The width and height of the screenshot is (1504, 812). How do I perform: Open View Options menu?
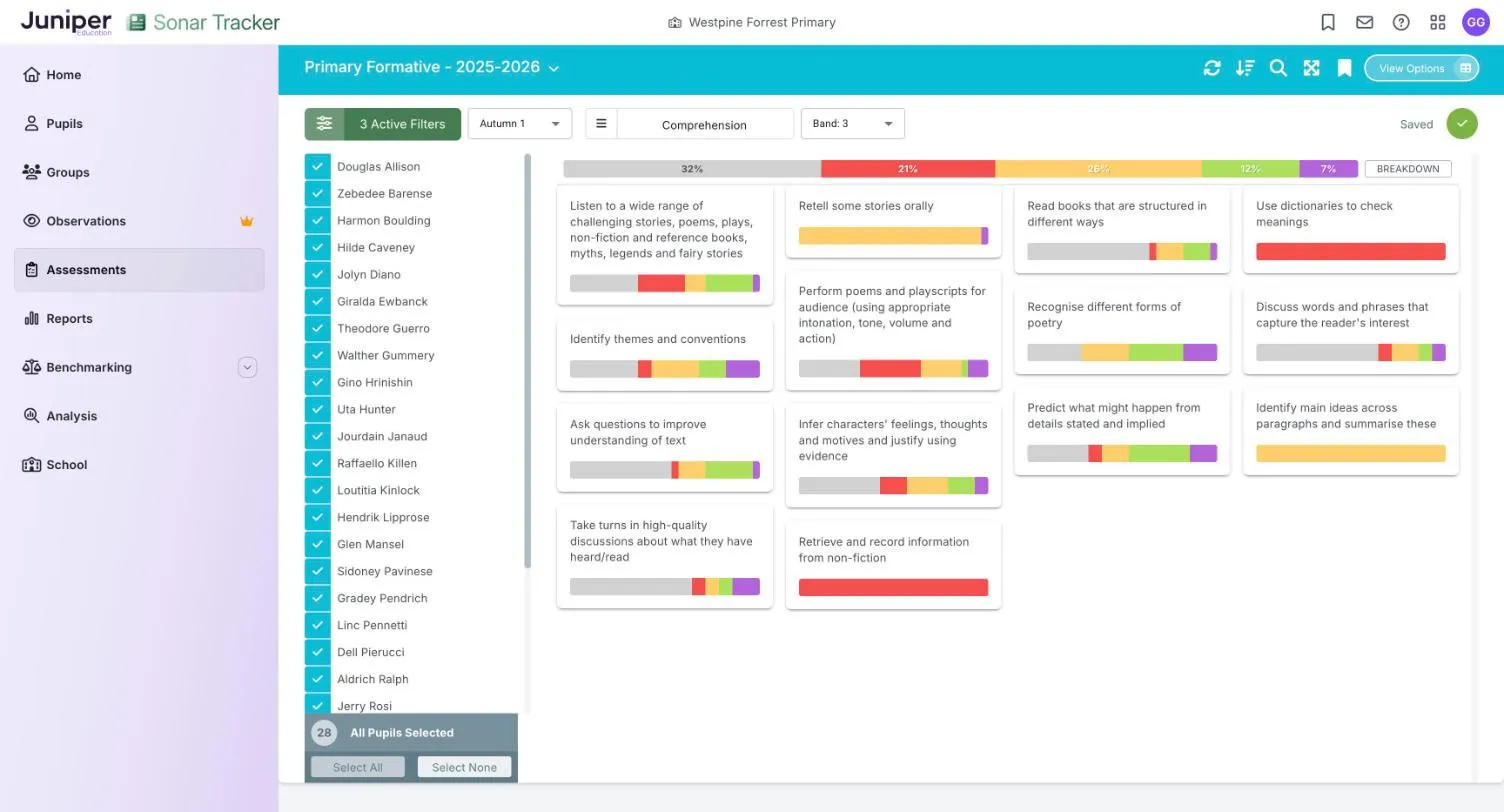tap(1422, 68)
